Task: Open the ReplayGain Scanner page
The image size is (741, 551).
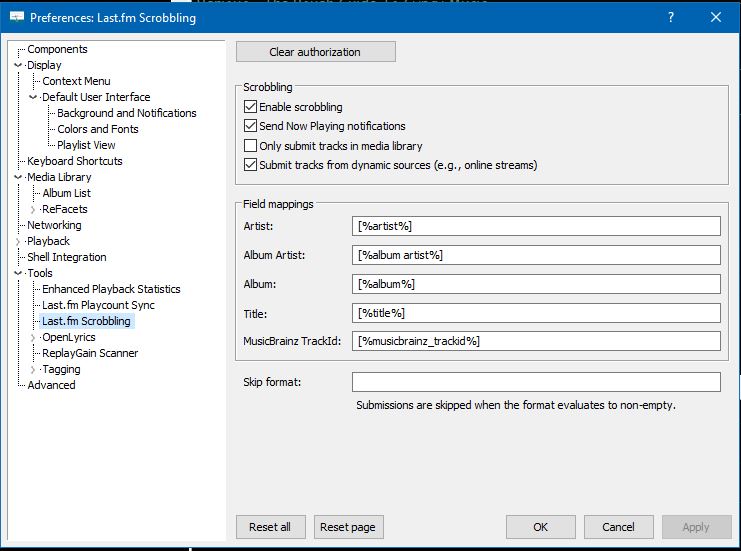Action: 90,353
